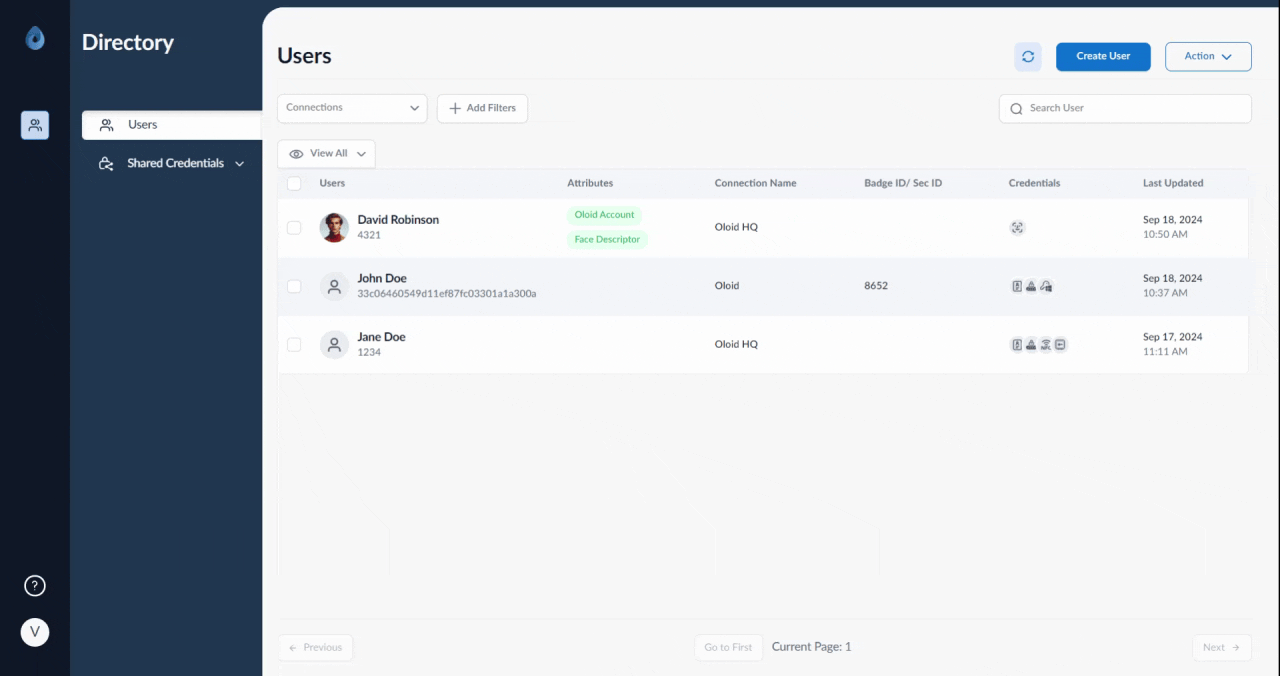Click John Doe's cloud Windows credential icon
Image resolution: width=1280 pixels, height=676 pixels.
click(x=1046, y=286)
